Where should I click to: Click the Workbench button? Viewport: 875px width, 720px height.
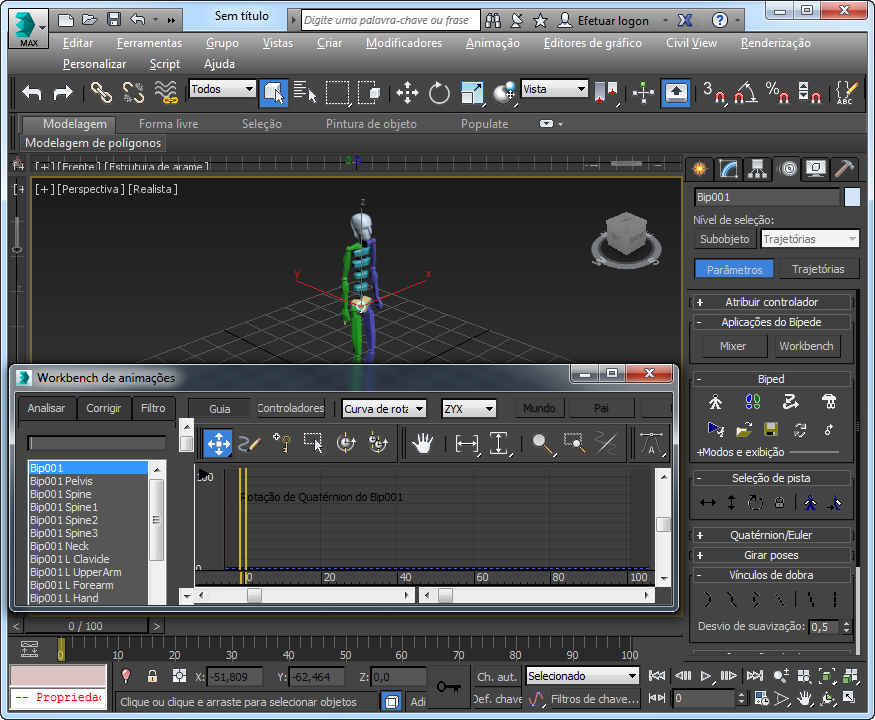[x=806, y=346]
